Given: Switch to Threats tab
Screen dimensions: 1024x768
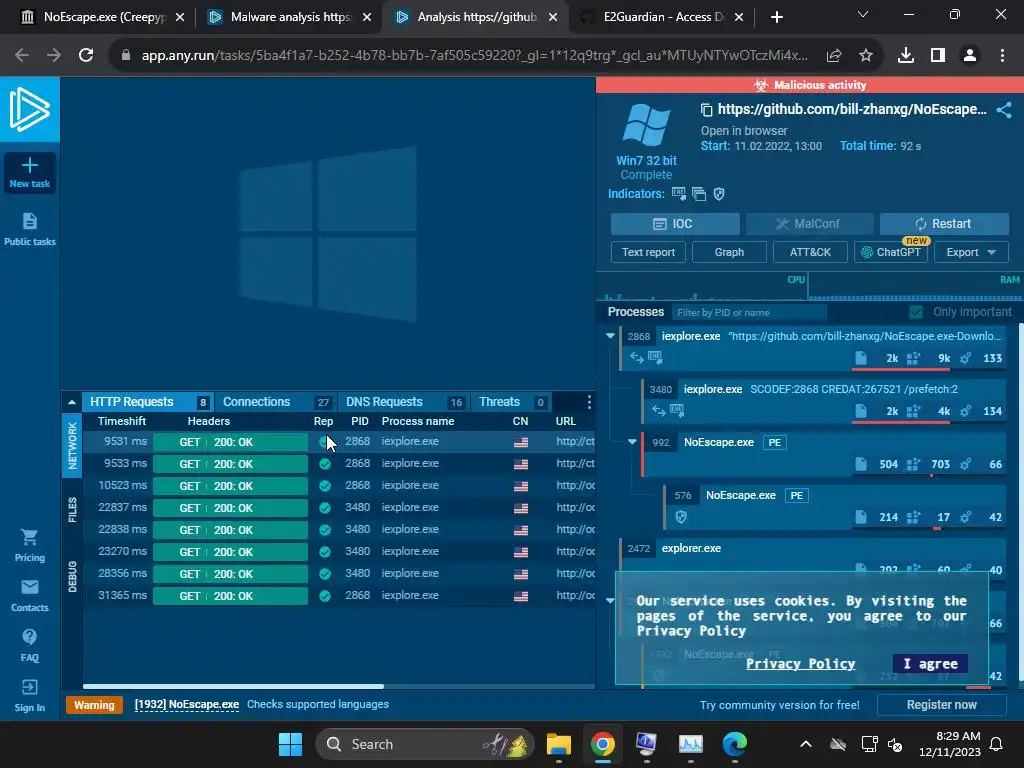Looking at the screenshot, I should [511, 402].
